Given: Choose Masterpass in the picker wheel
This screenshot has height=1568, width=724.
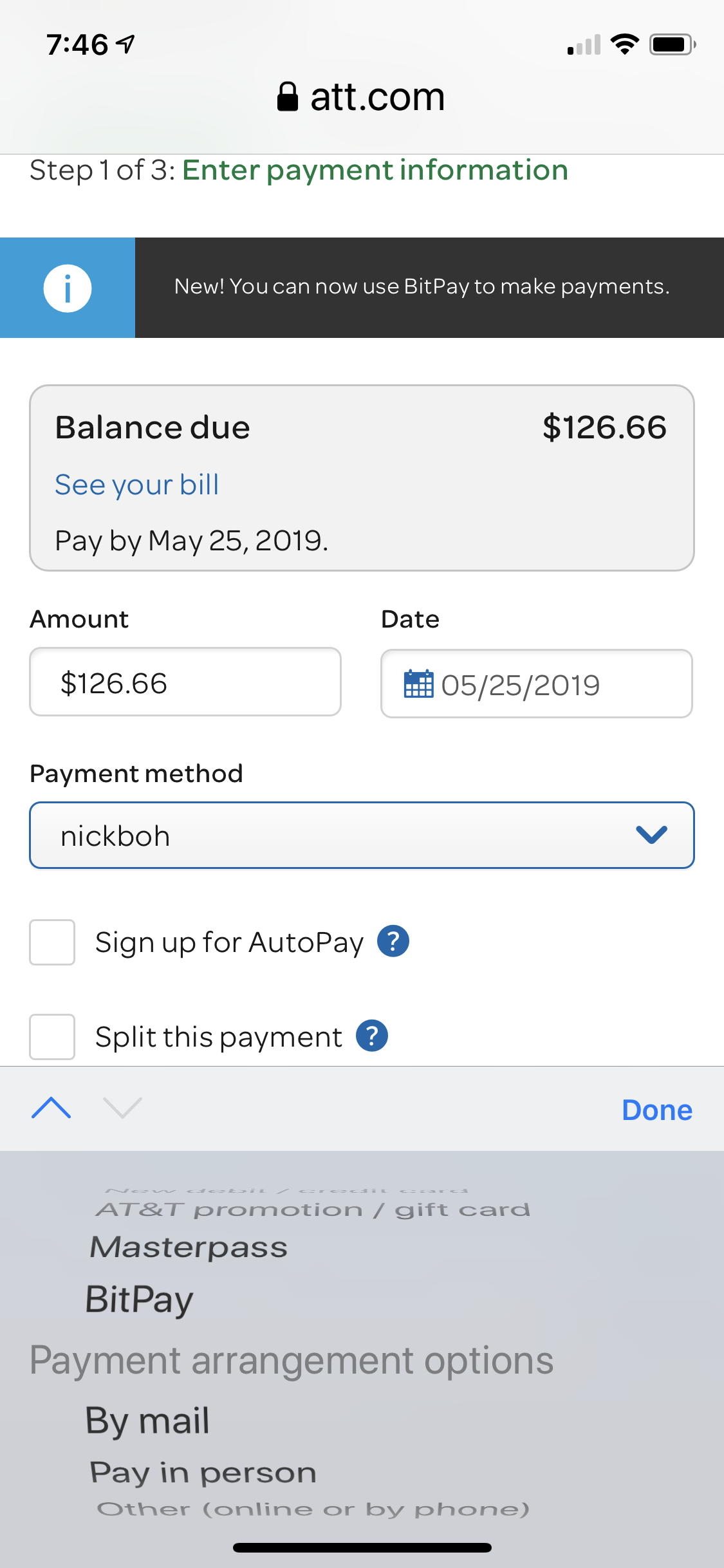Looking at the screenshot, I should pos(189,1247).
